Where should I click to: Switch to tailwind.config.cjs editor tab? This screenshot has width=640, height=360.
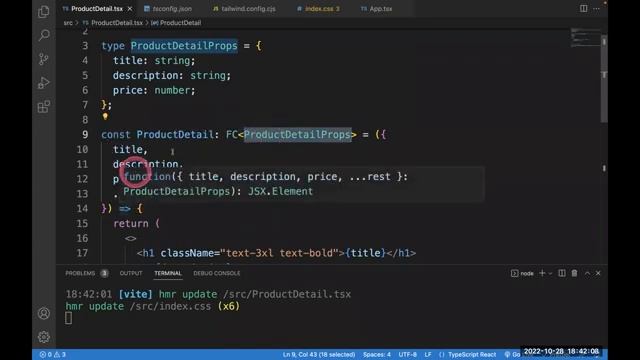tap(244, 9)
